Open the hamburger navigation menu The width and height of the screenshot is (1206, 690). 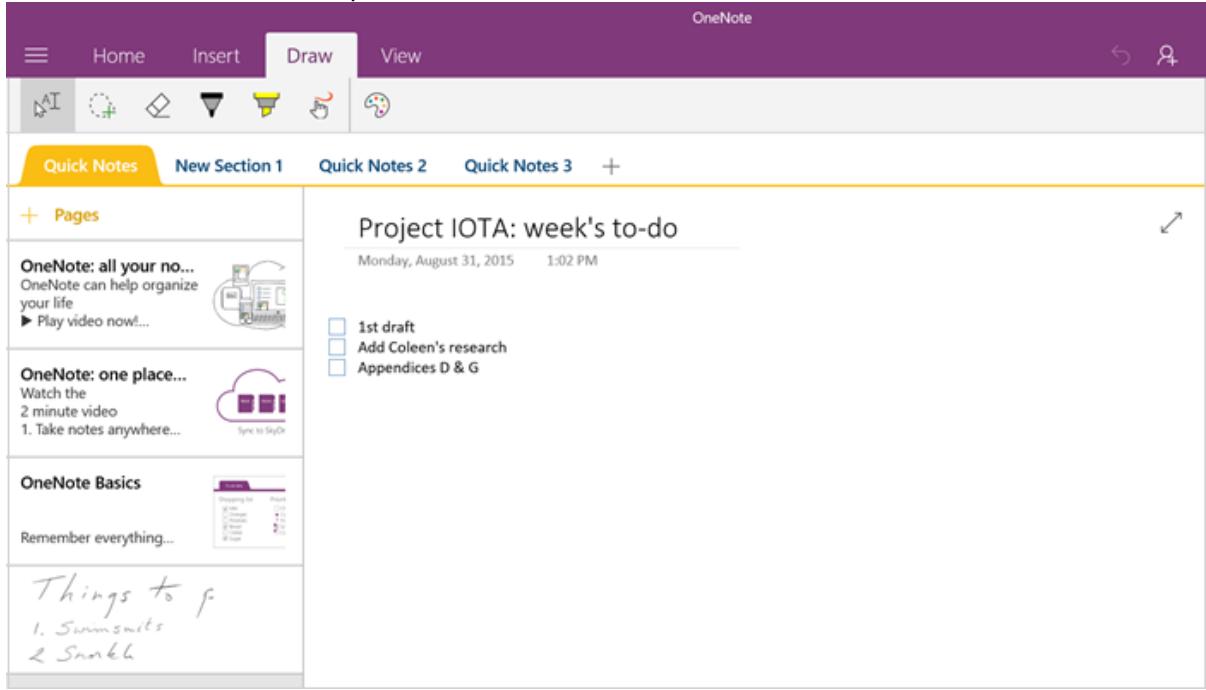pyautogui.click(x=36, y=57)
